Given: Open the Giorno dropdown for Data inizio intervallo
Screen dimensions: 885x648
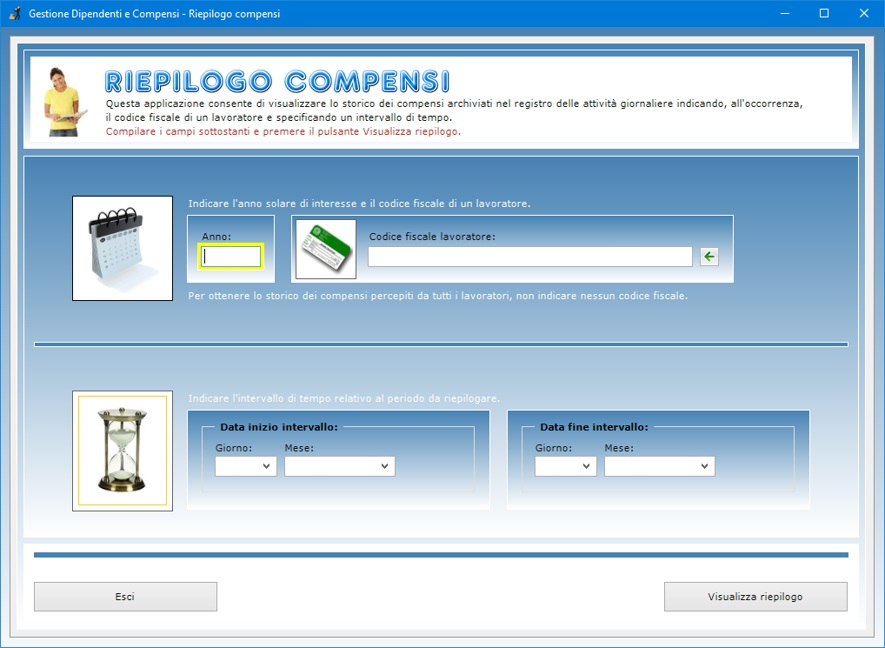Looking at the screenshot, I should (246, 466).
